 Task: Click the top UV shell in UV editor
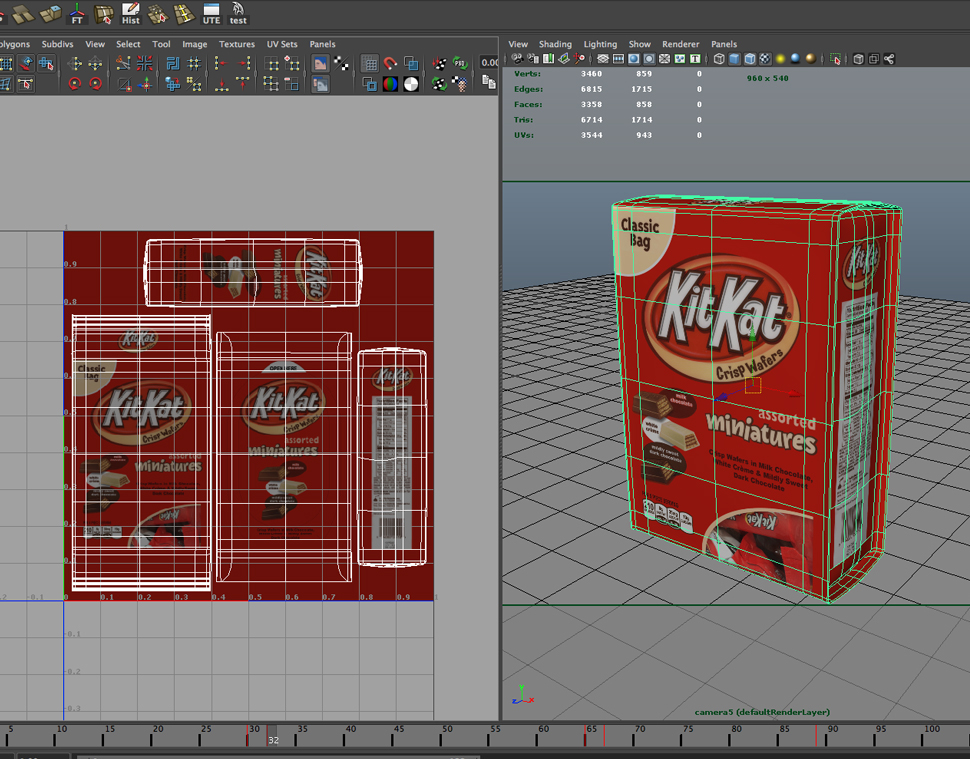(252, 272)
